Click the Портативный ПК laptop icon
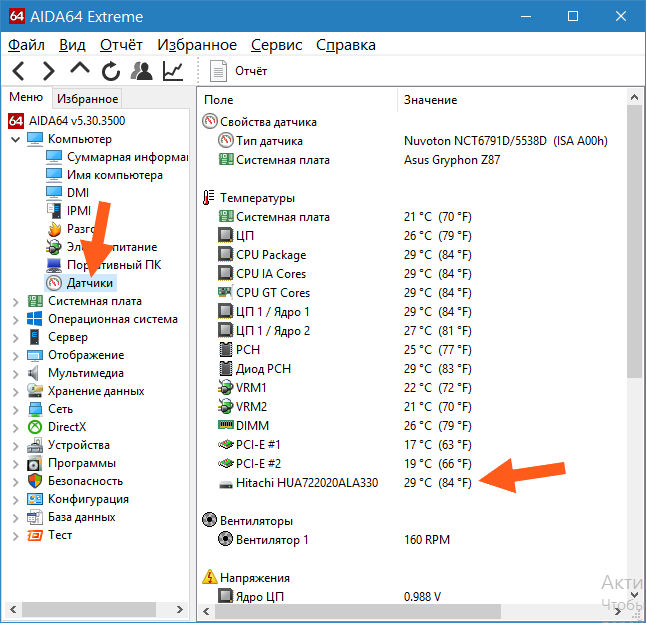 click(54, 265)
